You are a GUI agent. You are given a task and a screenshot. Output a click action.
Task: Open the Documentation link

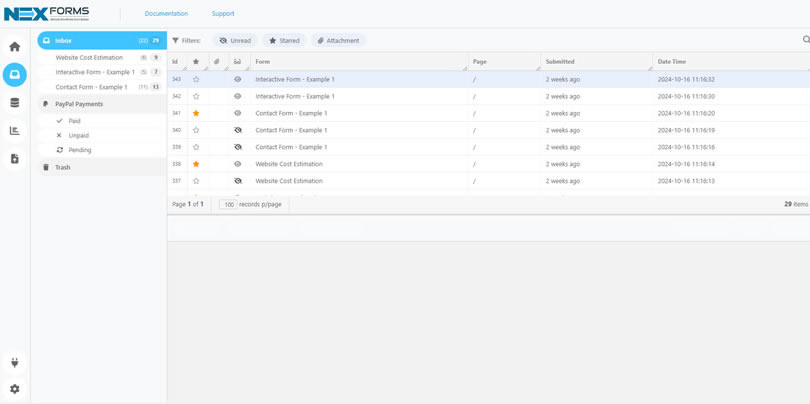(166, 14)
